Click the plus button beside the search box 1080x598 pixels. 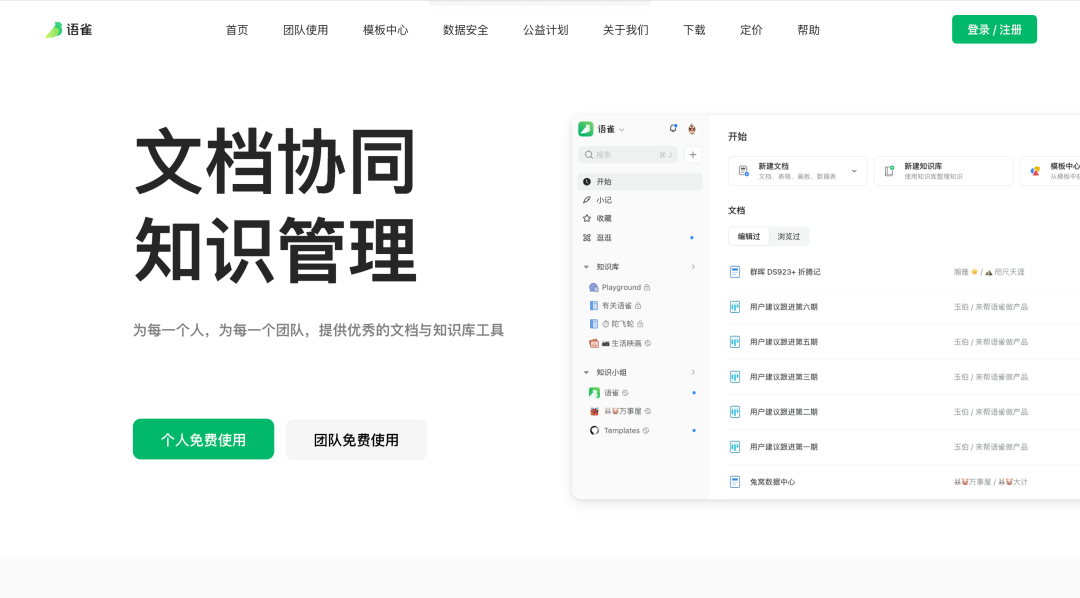(x=693, y=154)
